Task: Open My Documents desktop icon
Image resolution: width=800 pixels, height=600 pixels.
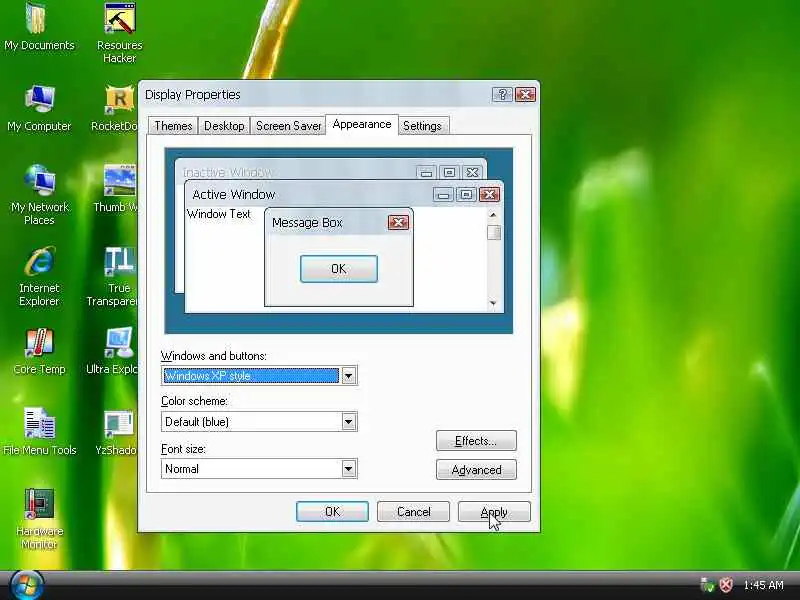Action: 39,27
